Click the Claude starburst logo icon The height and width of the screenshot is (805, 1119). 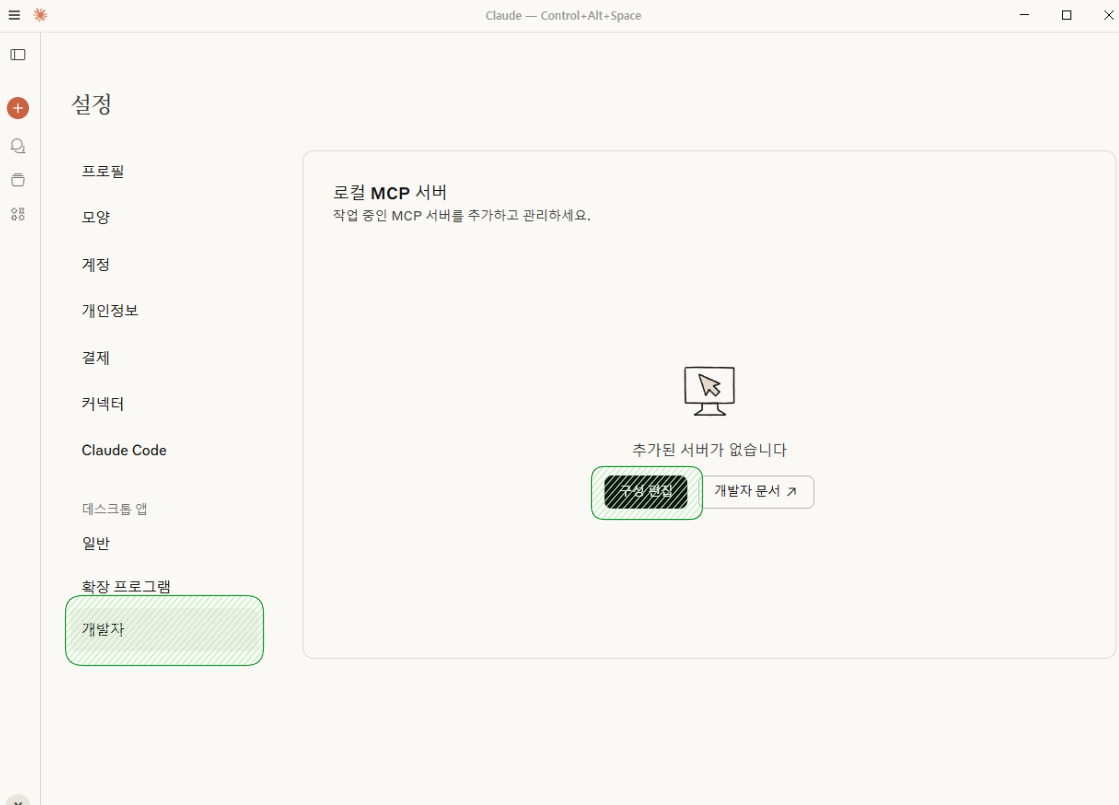click(x=41, y=15)
